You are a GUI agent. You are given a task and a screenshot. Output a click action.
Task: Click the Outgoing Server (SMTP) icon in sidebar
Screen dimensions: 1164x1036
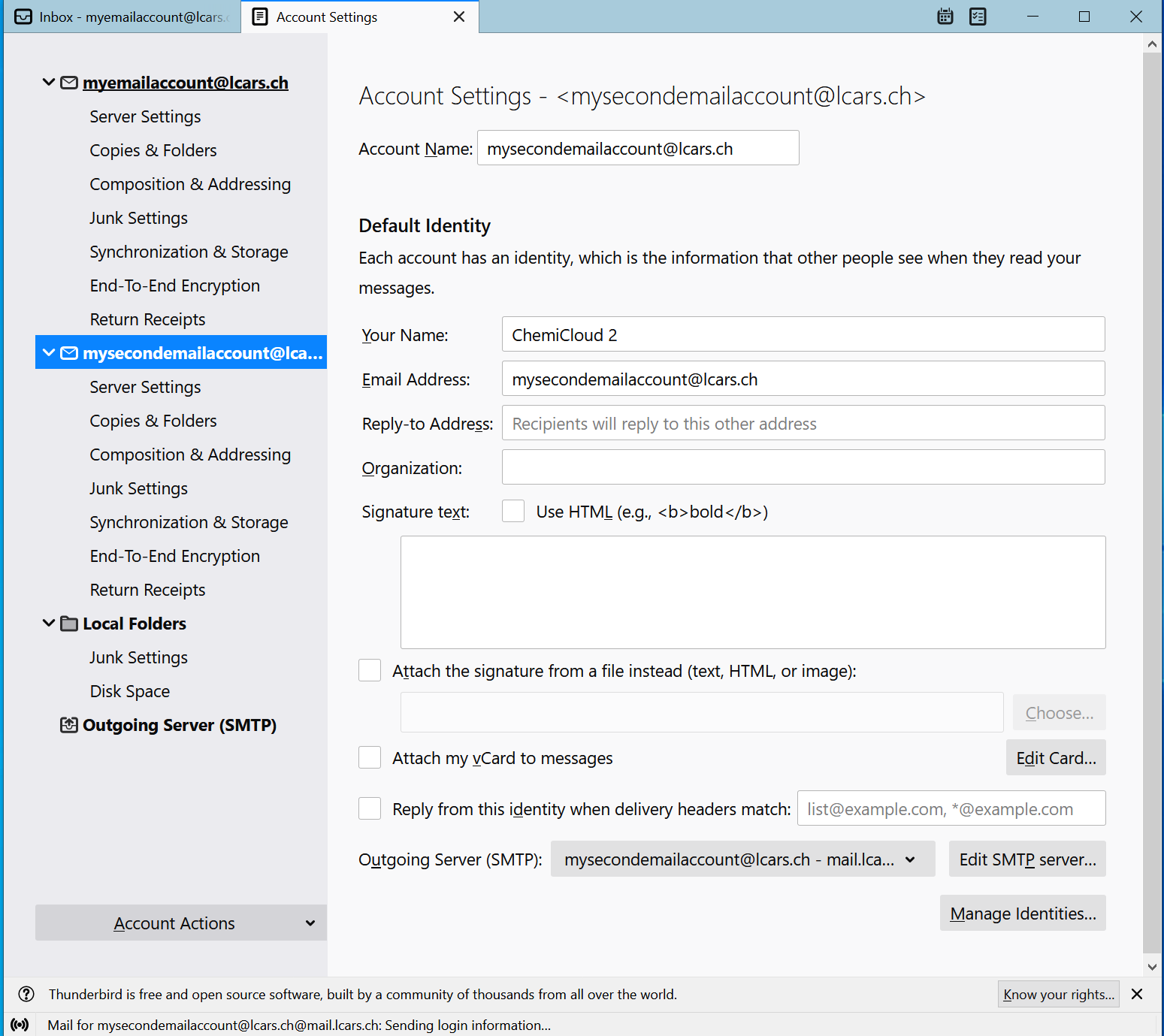(x=68, y=725)
